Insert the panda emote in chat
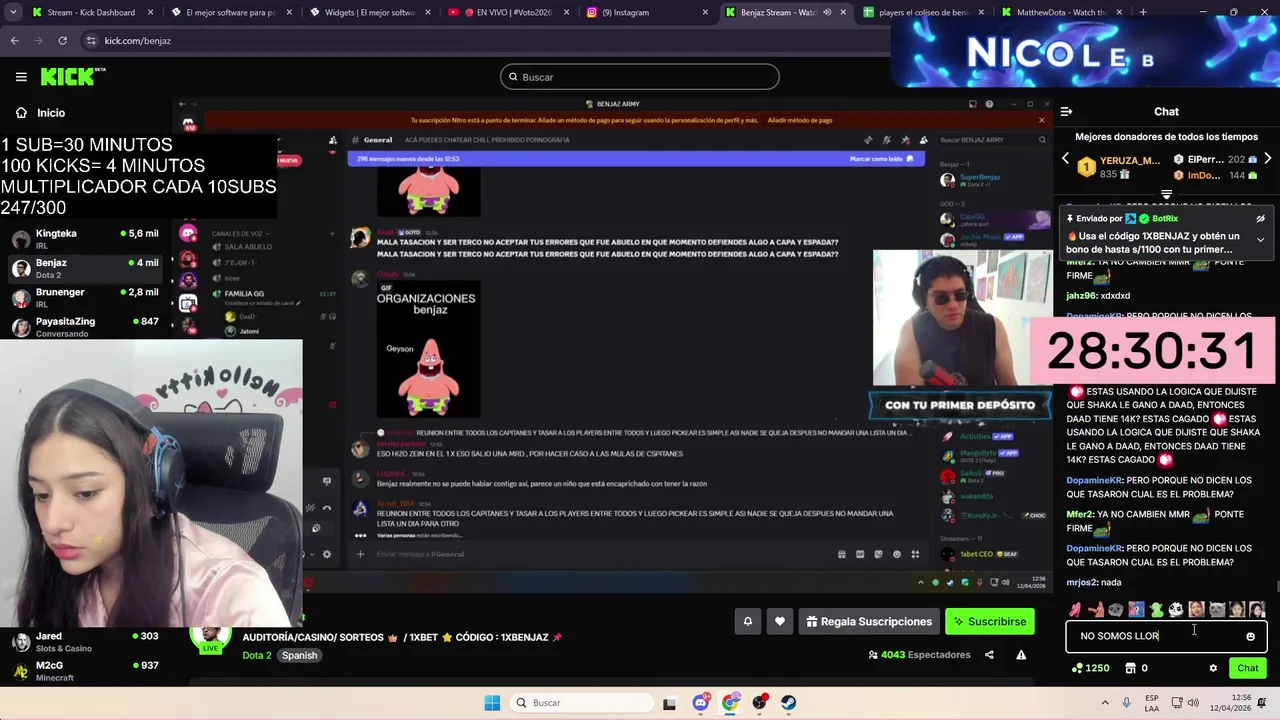The image size is (1280, 720). [1176, 609]
